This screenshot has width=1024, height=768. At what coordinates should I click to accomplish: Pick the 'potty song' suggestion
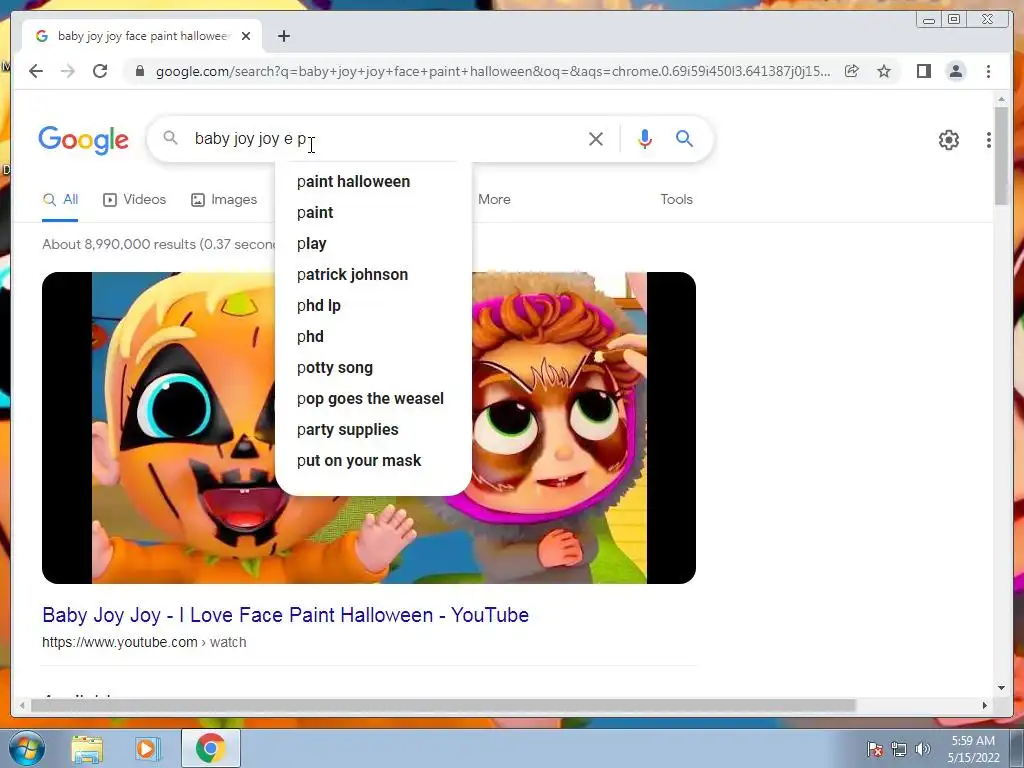(373, 368)
